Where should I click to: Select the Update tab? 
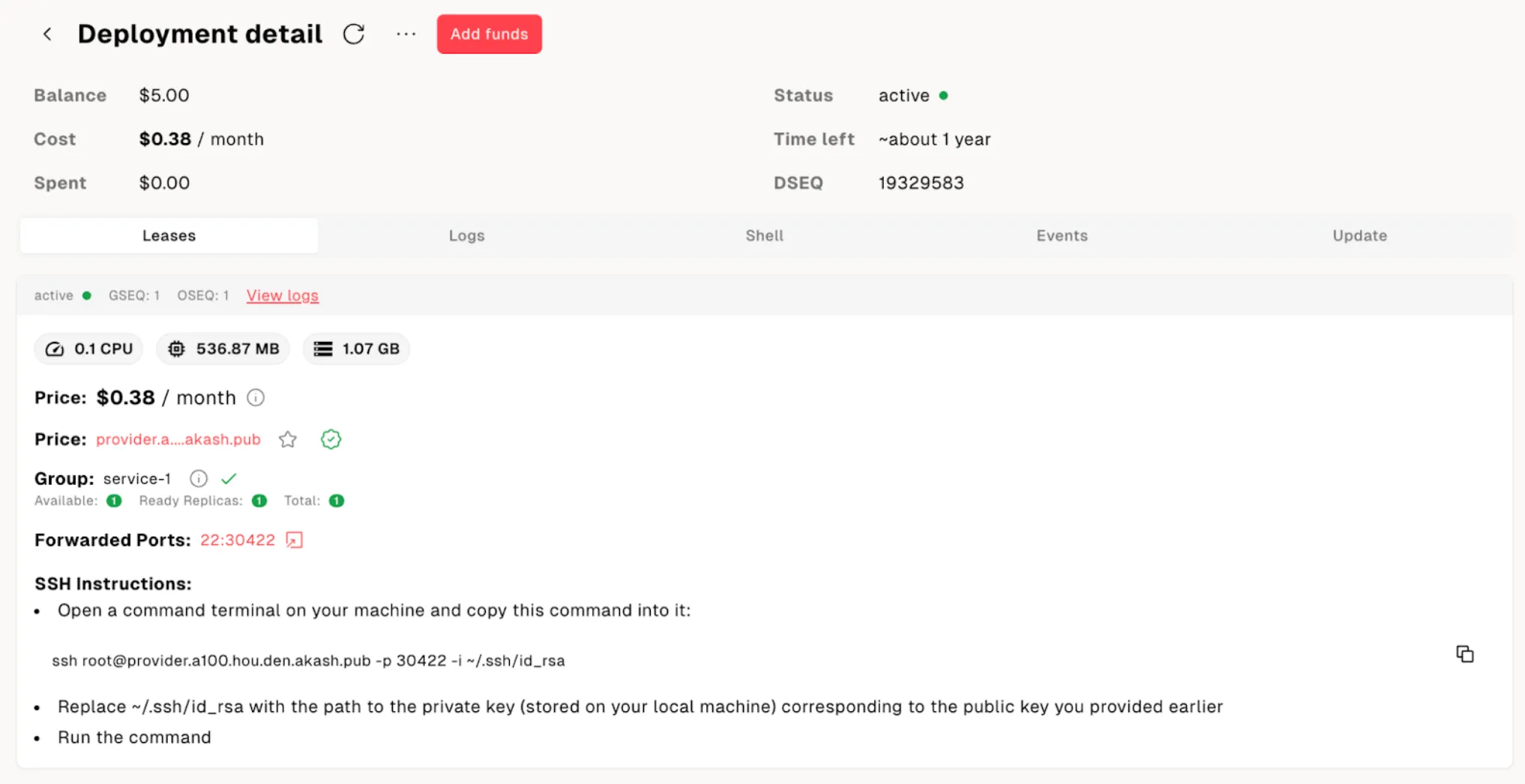1359,235
